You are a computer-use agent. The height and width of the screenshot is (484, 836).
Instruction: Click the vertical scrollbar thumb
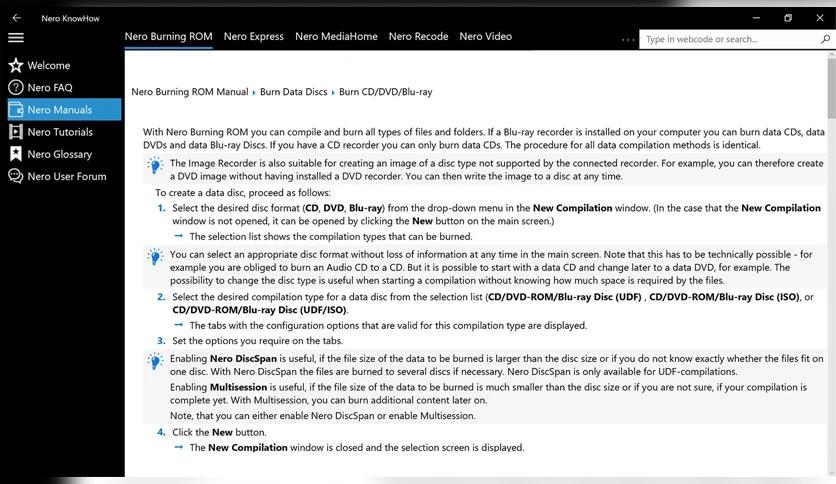tap(832, 88)
